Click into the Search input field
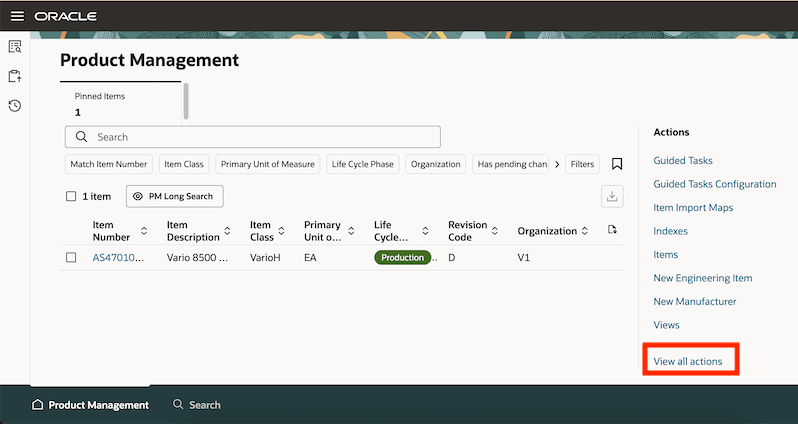Image resolution: width=798 pixels, height=424 pixels. [x=252, y=137]
